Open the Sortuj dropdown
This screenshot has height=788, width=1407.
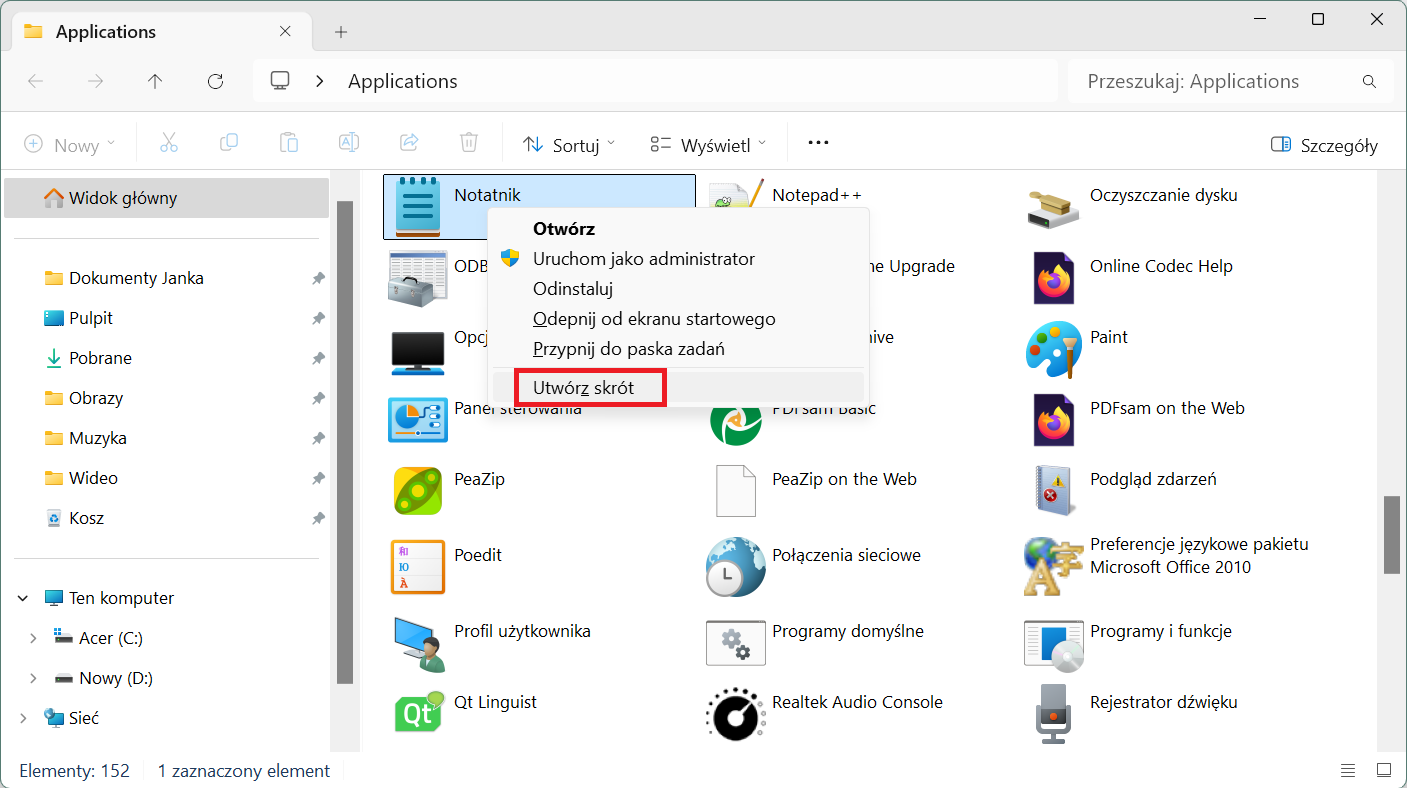(568, 145)
